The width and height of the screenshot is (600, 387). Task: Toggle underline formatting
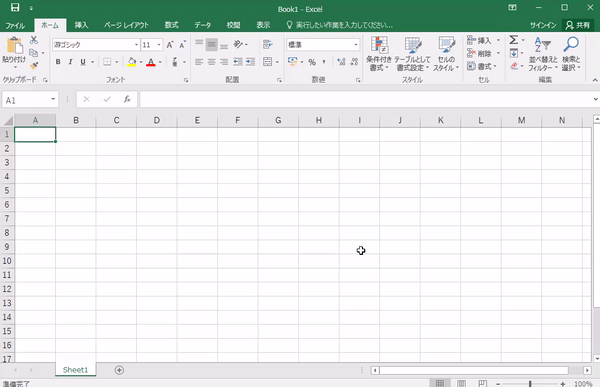83,62
